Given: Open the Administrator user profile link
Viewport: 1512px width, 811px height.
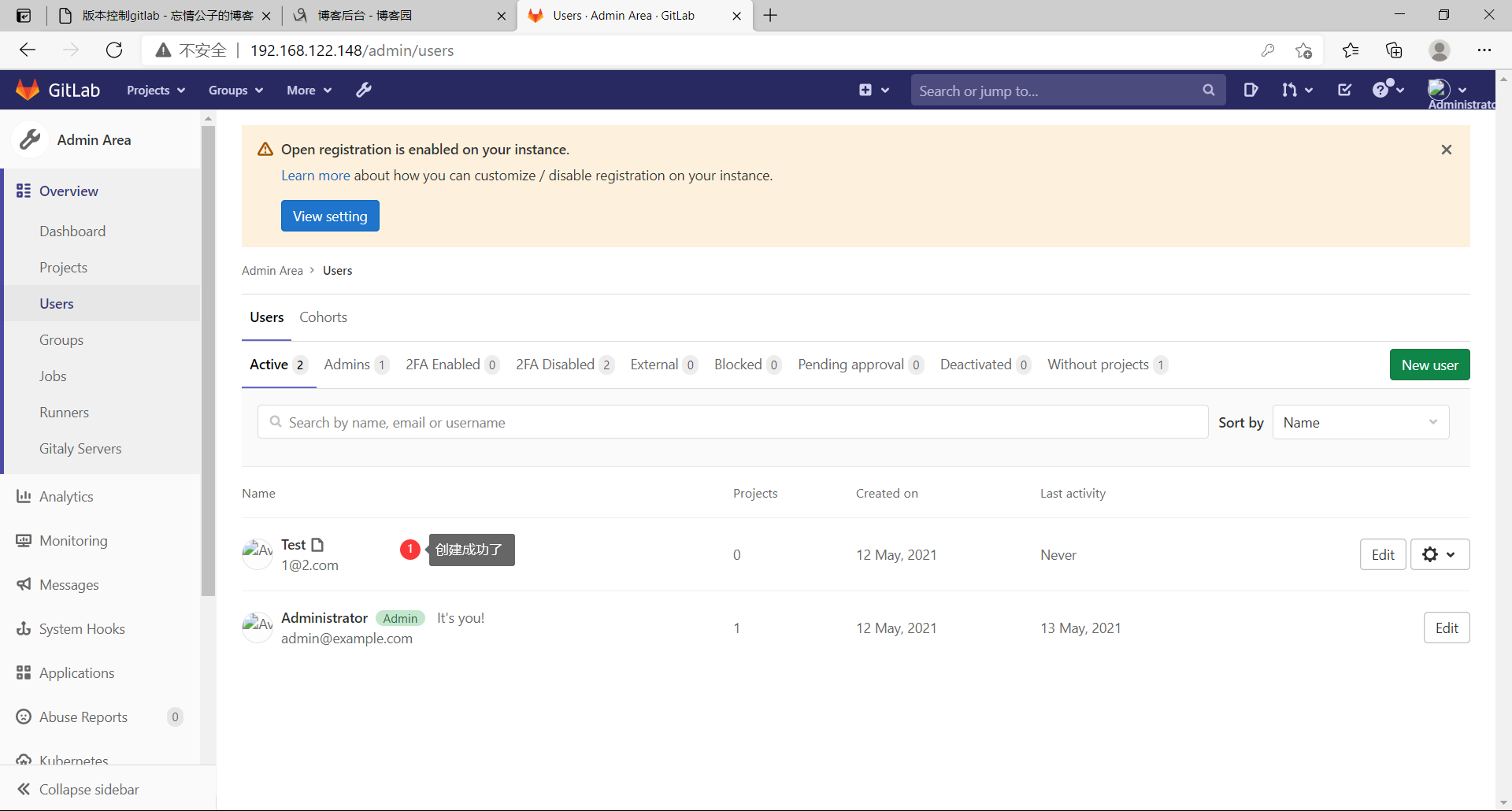Looking at the screenshot, I should (x=324, y=618).
